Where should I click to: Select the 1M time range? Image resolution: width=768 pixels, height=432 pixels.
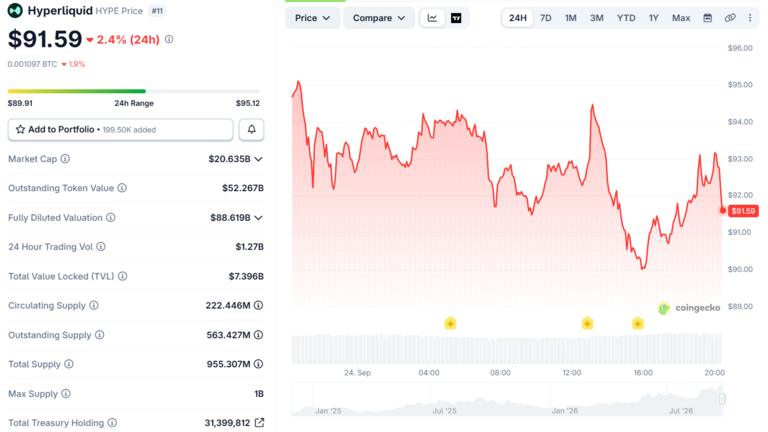[x=571, y=18]
